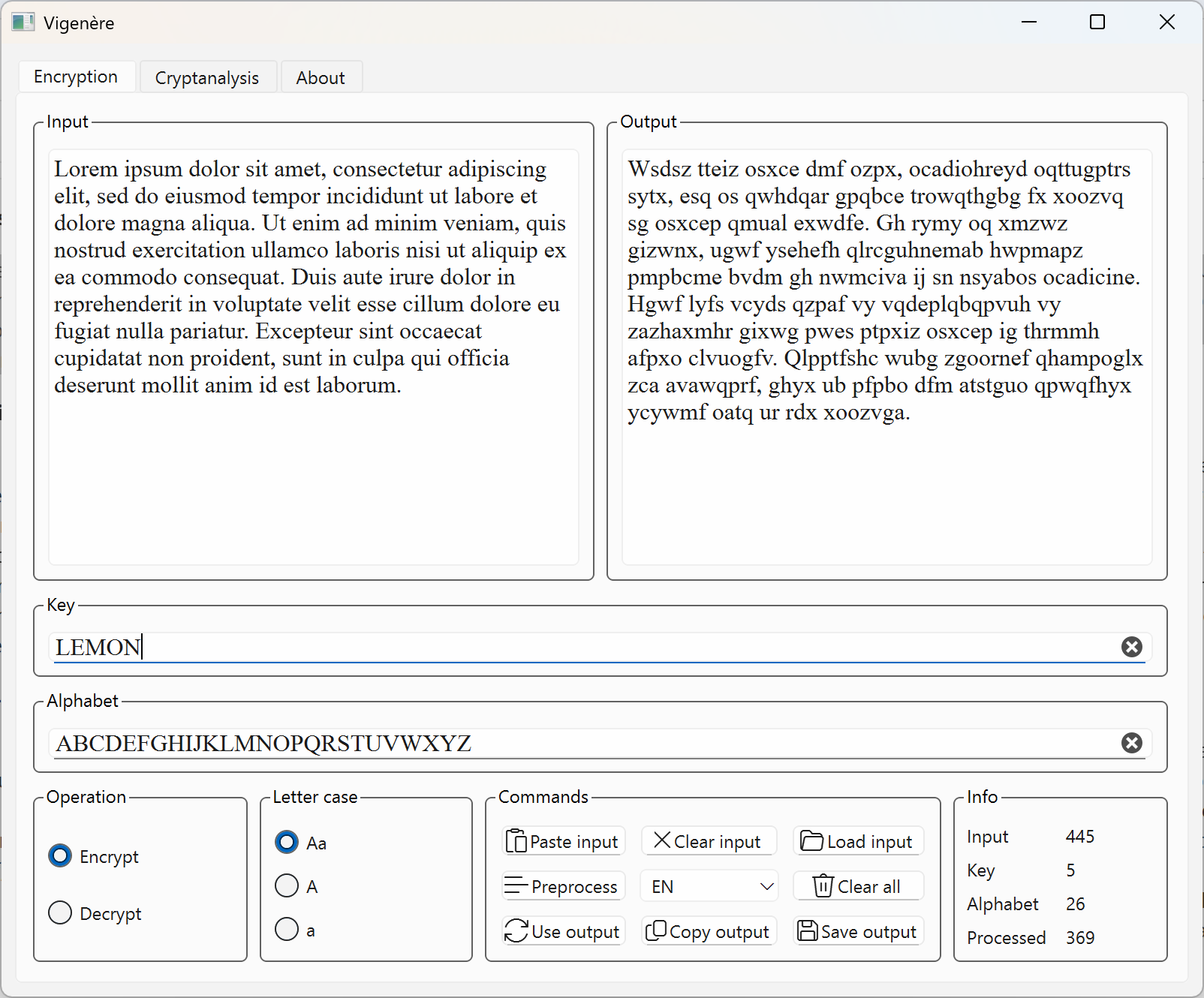
Task: Select the Decrypt operation
Action: coord(60,913)
